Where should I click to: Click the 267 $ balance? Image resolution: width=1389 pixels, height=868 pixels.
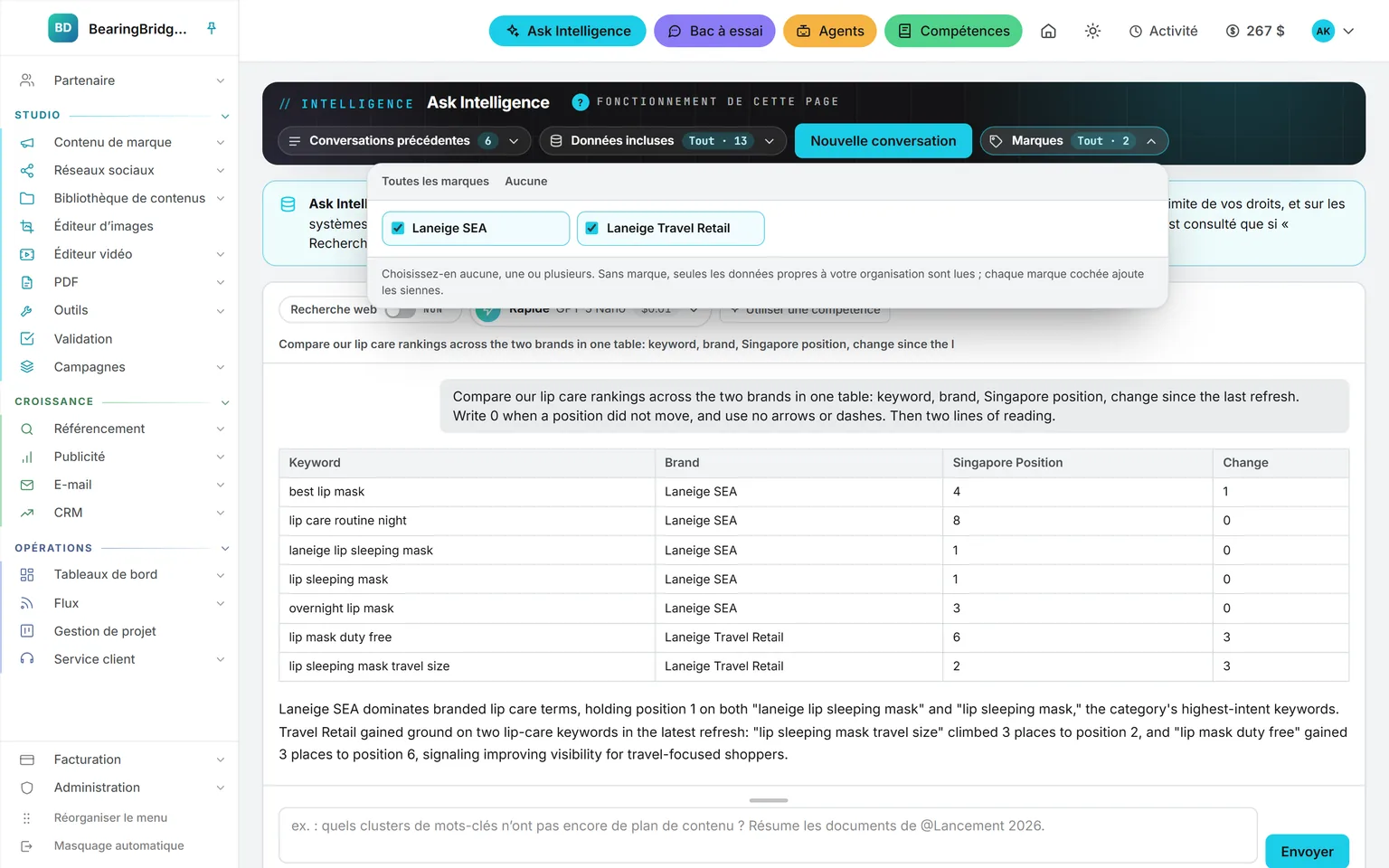(1255, 31)
